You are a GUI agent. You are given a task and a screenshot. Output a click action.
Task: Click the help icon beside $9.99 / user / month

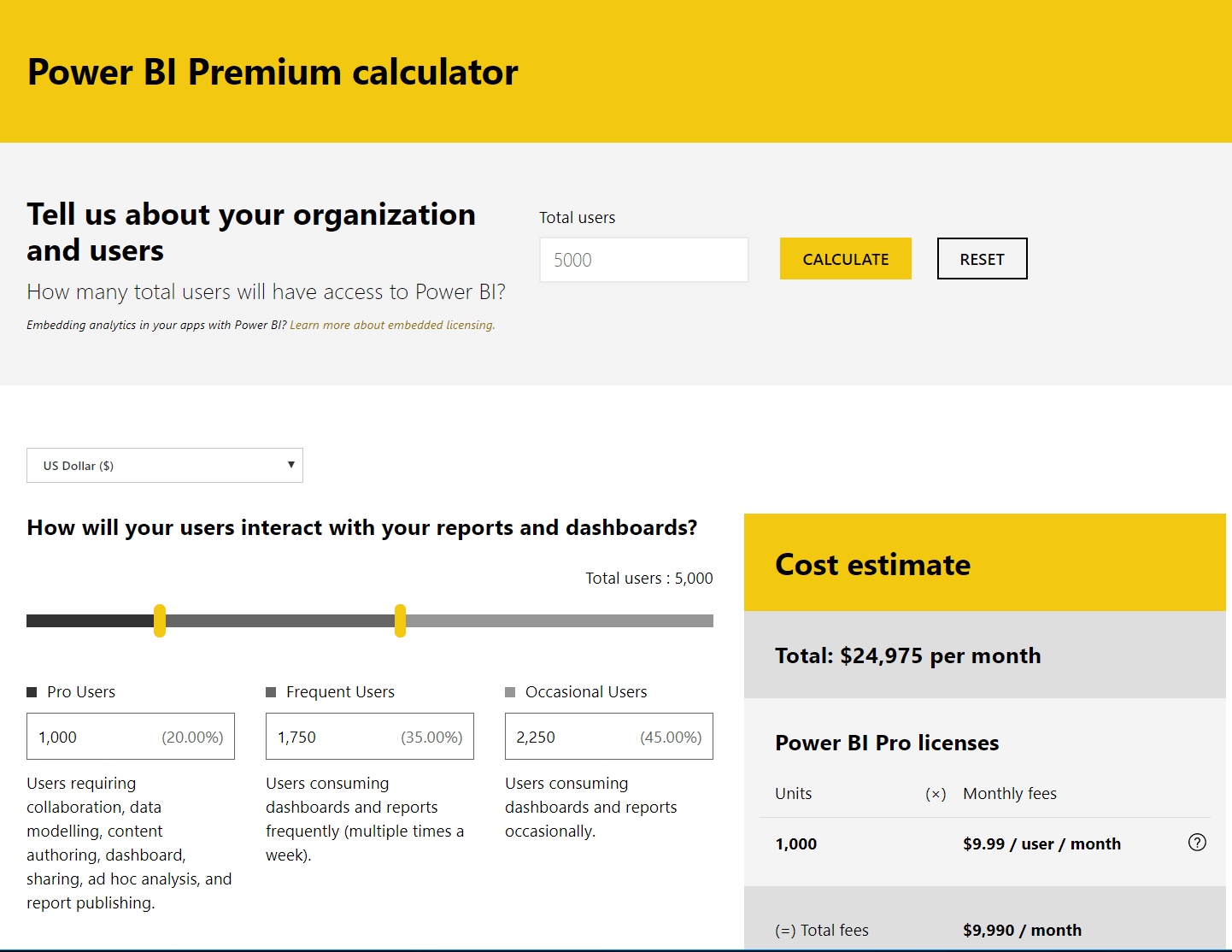1197,843
